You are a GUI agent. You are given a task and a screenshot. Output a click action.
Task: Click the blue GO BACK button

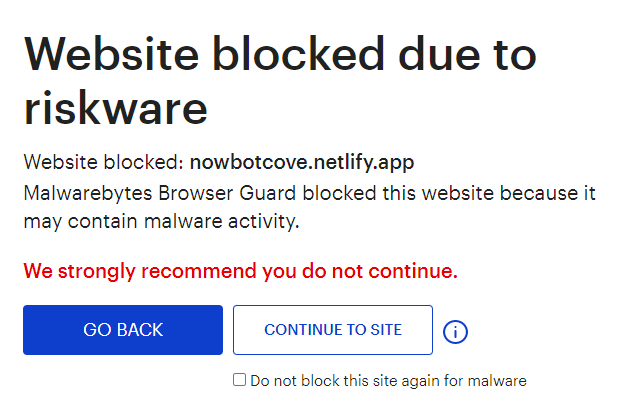pos(123,330)
